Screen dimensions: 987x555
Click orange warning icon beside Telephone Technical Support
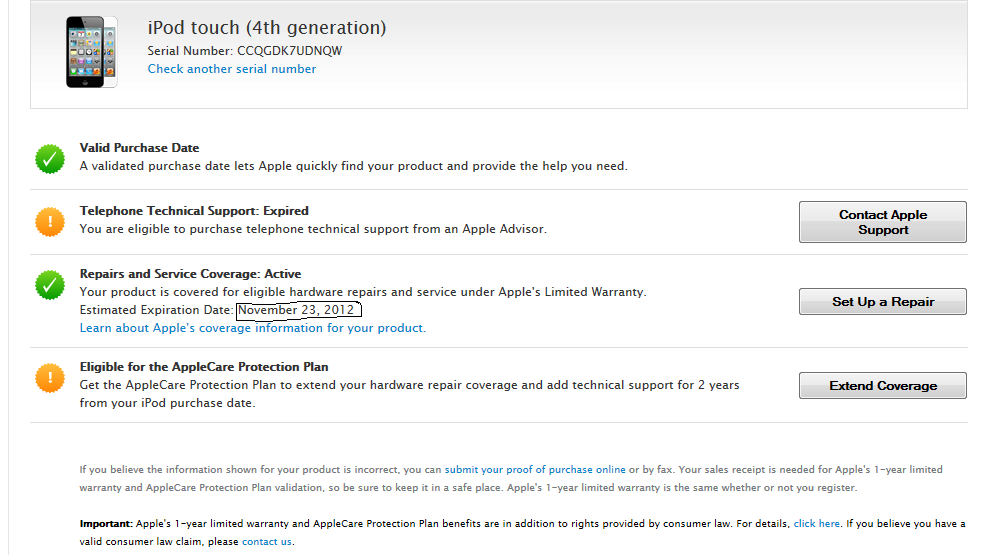point(50,221)
